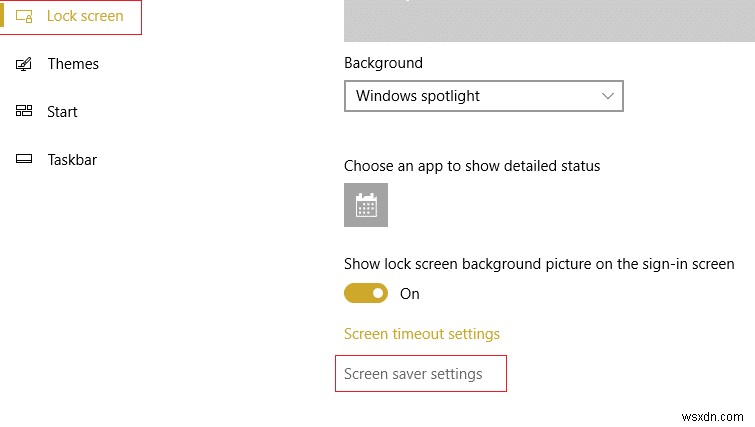Turn off sign-in screen background picture toggle
This screenshot has width=755, height=427.
click(x=366, y=293)
